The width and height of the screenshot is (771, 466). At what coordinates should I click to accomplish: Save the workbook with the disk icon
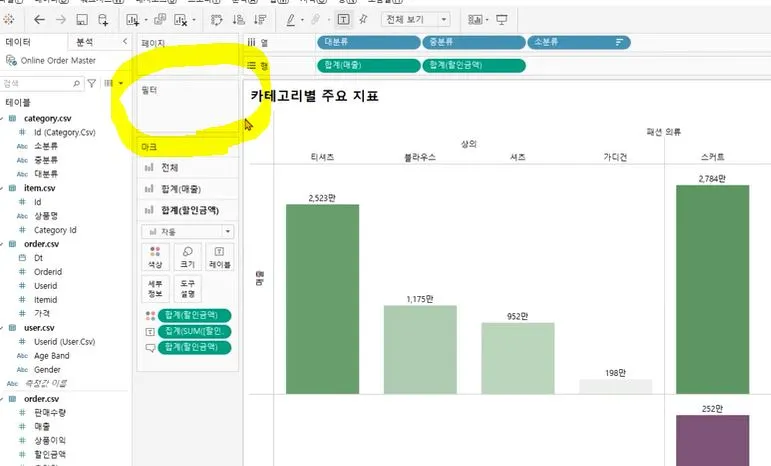pyautogui.click(x=82, y=20)
